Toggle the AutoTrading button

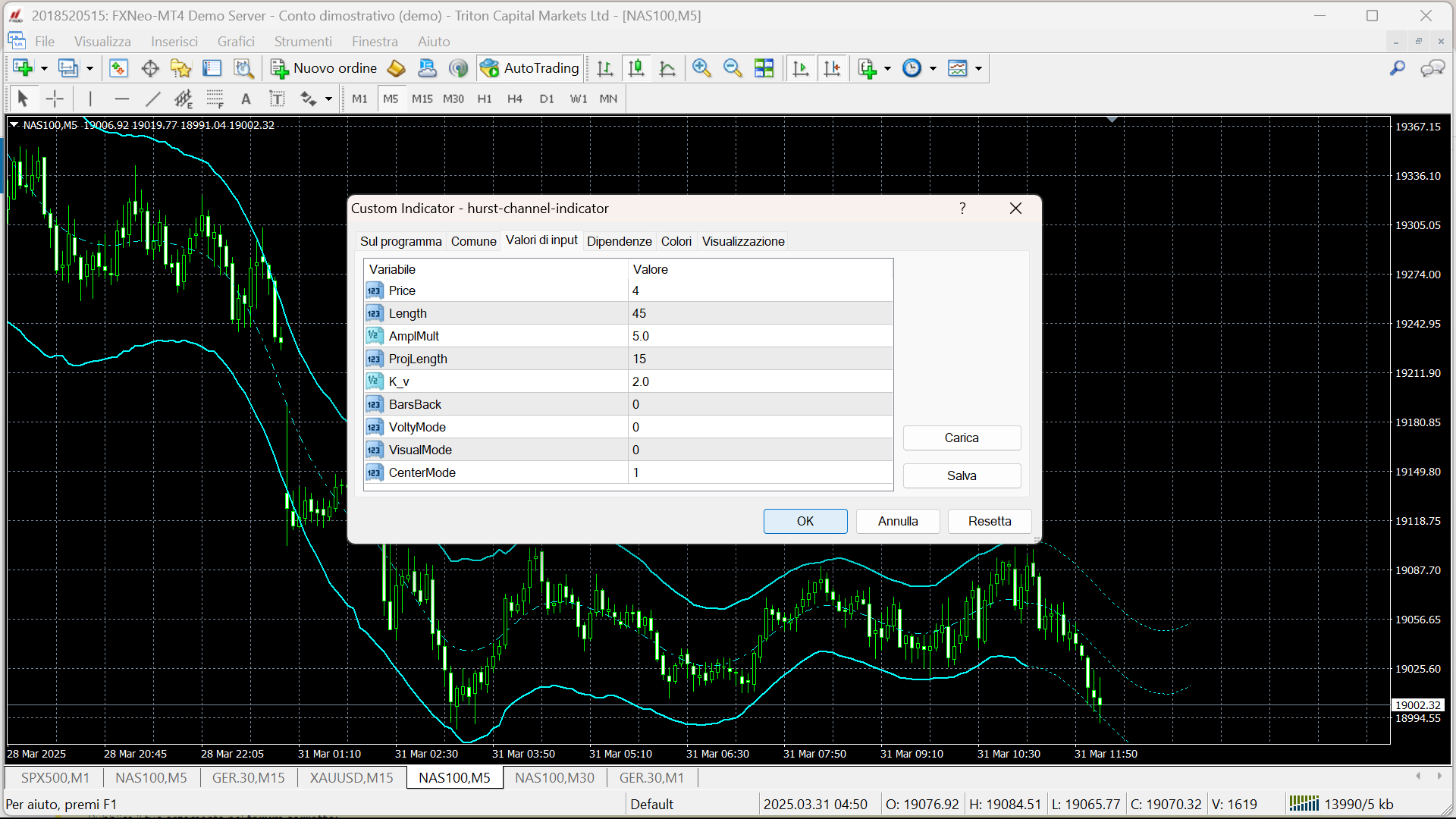(530, 68)
